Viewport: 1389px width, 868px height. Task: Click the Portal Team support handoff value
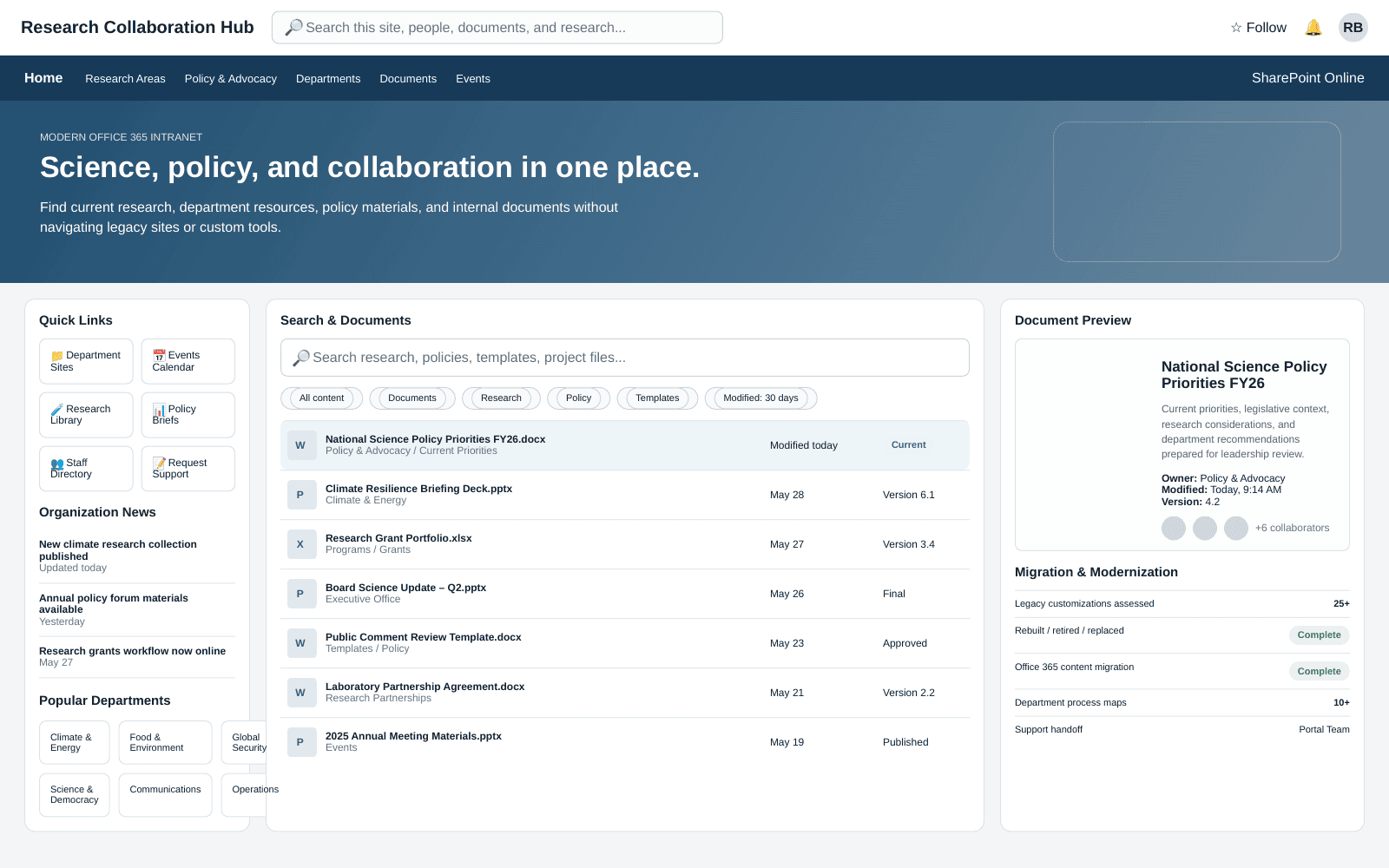pos(1324,730)
